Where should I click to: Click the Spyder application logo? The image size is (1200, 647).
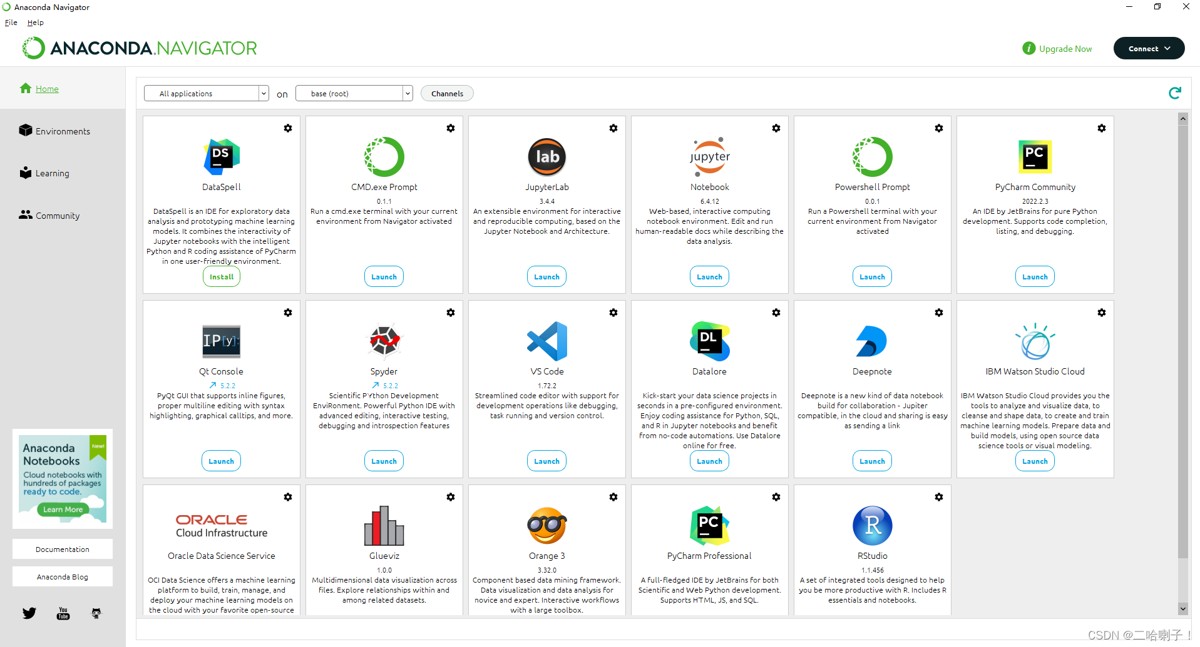(x=384, y=341)
